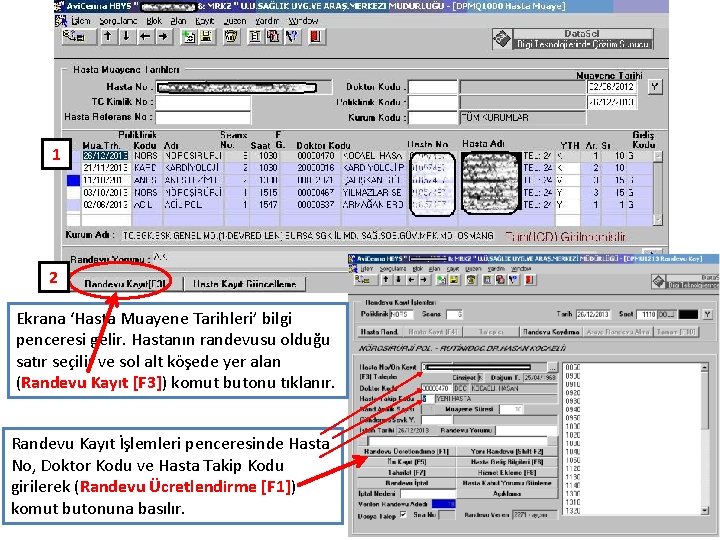Click Y button next to Saat in Randevu Kayıt
Screen dimensions: 720x540
708,315
